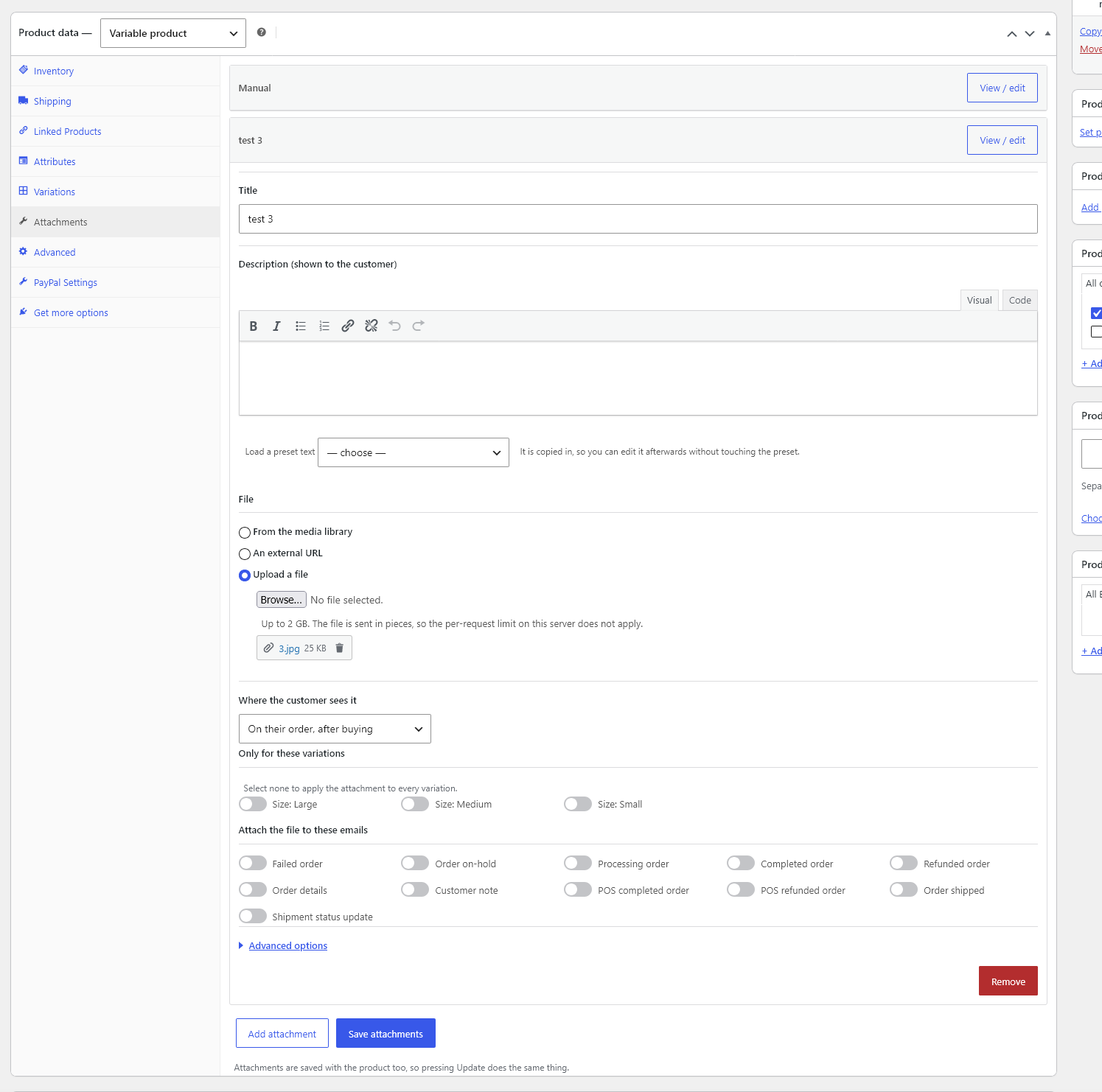Viewport: 1102px width, 1092px height.
Task: Insert a bulleted list
Action: coord(301,326)
